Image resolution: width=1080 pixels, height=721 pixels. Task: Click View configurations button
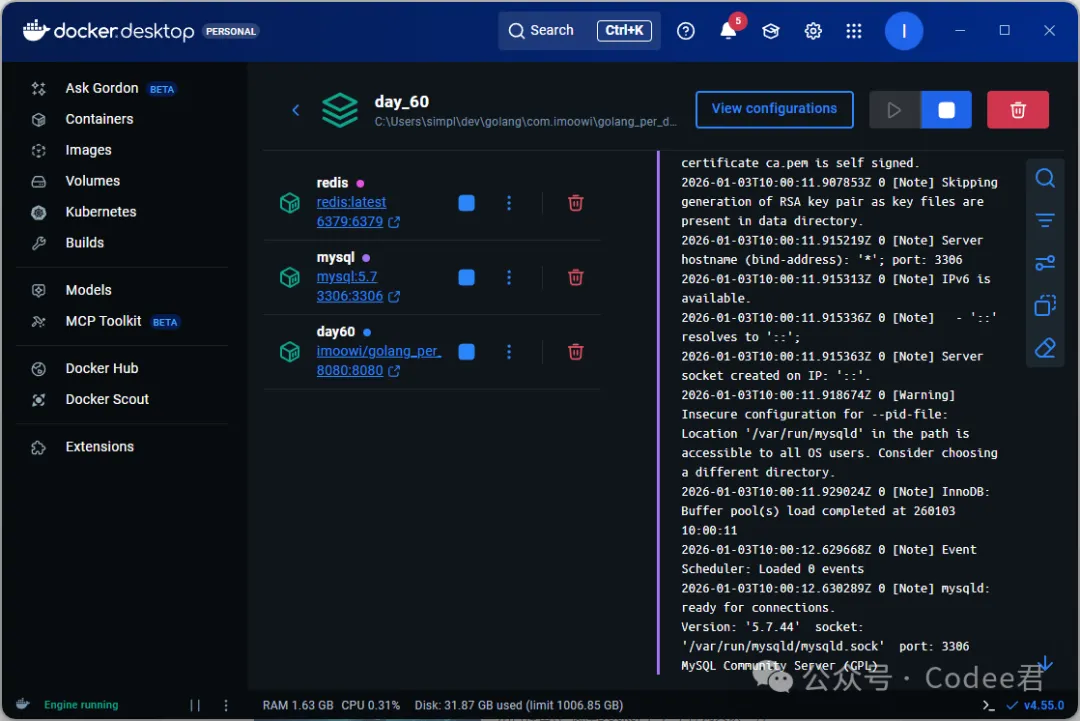774,109
